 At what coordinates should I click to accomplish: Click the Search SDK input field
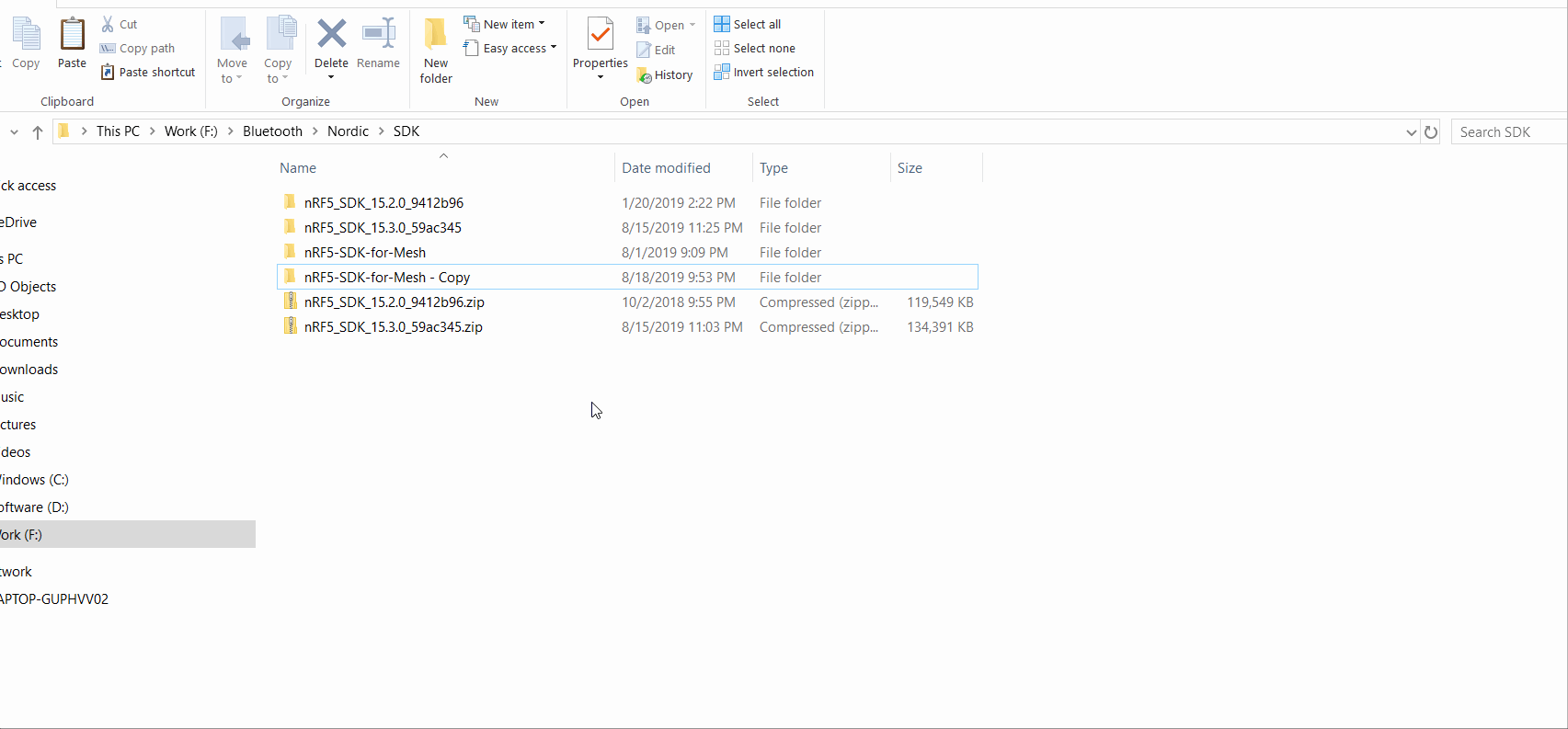[1508, 132]
